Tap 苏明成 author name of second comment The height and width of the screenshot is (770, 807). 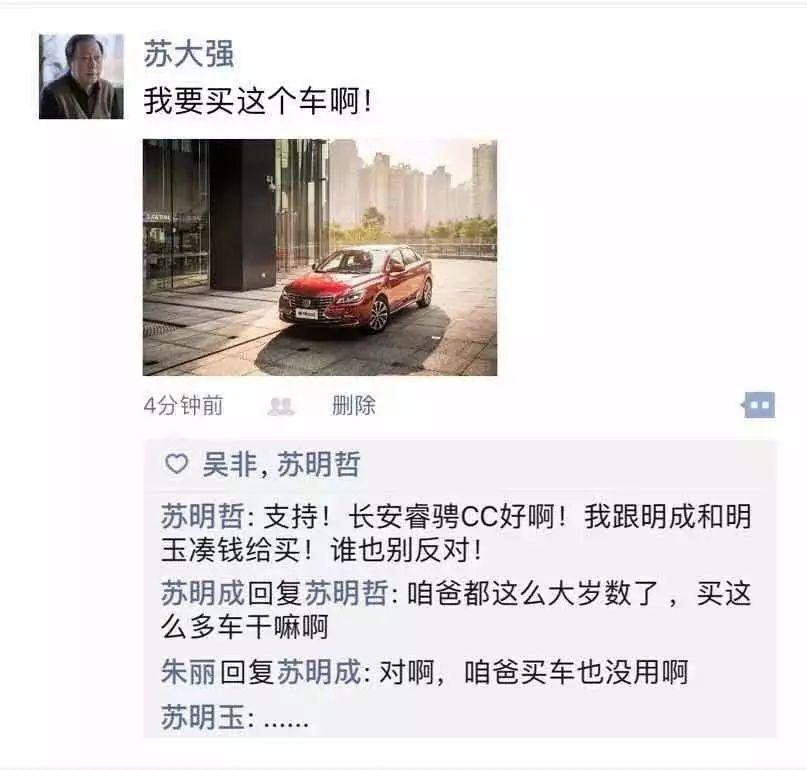[202, 593]
